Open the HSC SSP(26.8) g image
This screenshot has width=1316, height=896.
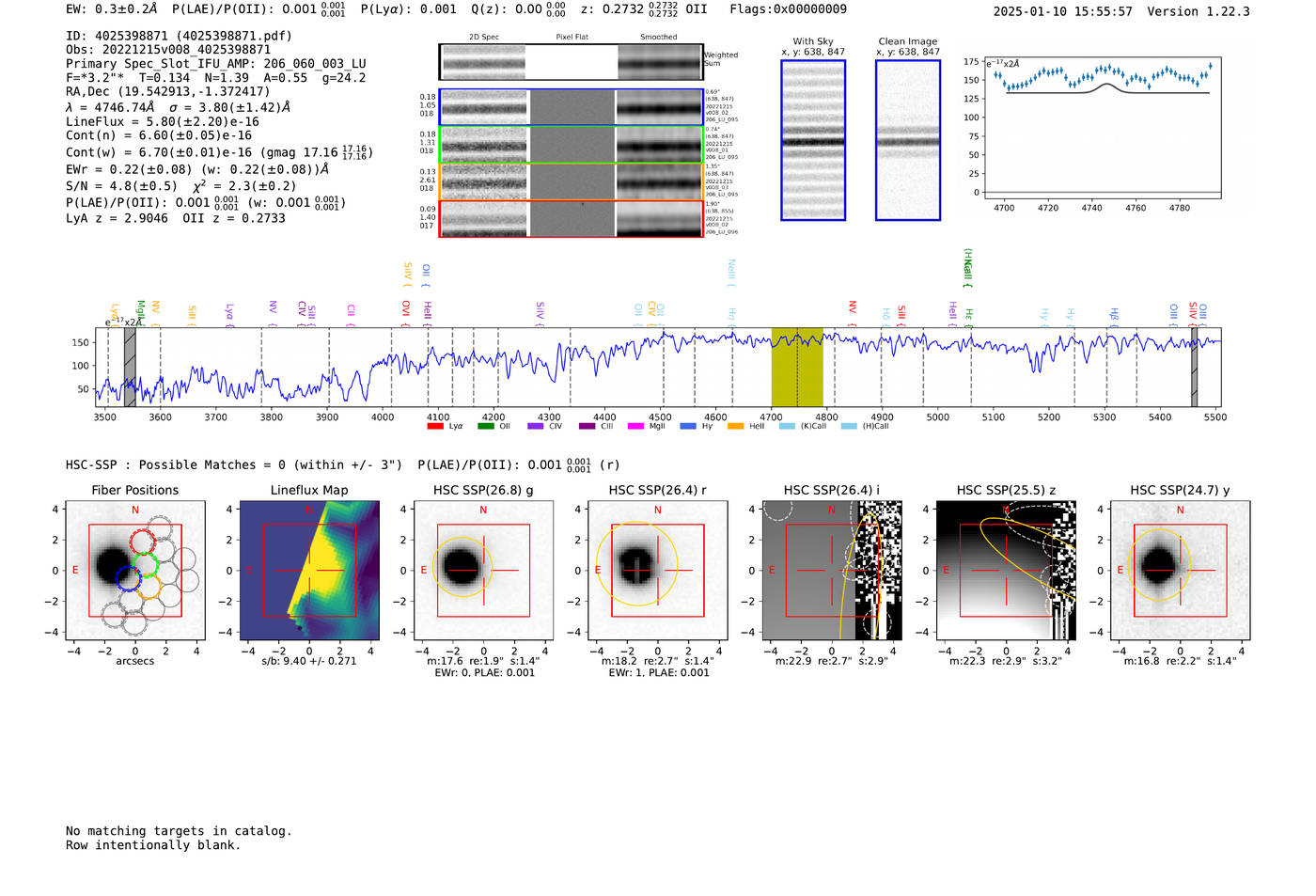tap(483, 571)
